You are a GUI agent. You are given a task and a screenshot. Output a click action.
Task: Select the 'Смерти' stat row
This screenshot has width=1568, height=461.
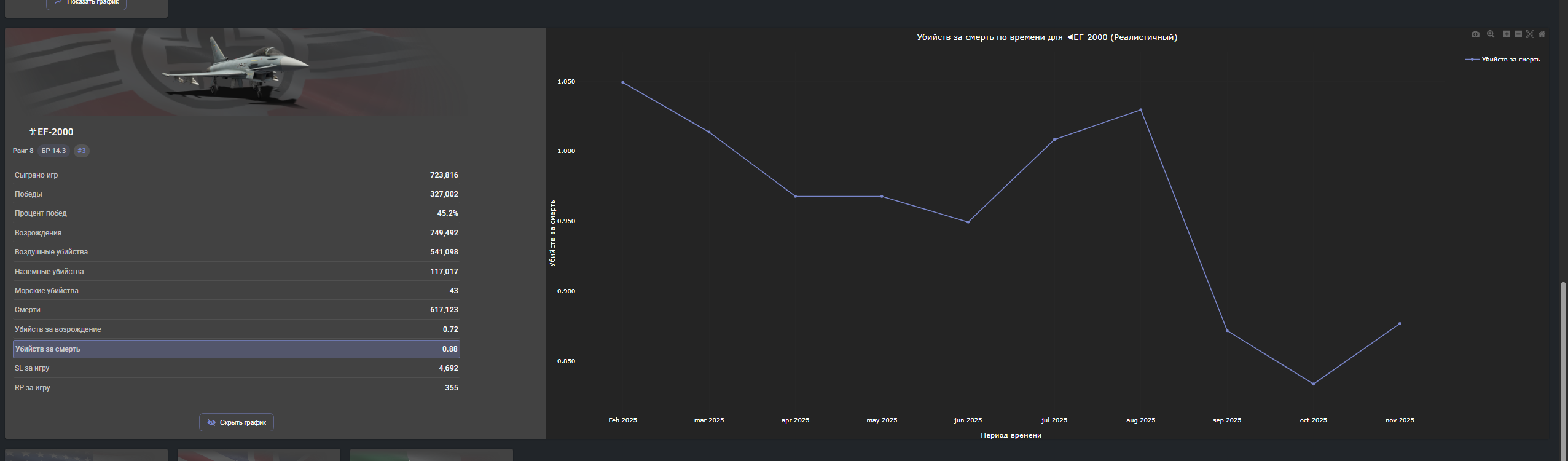237,310
